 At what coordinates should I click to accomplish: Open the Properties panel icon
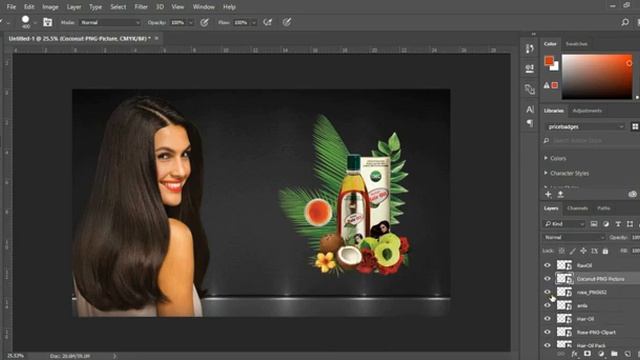530,69
